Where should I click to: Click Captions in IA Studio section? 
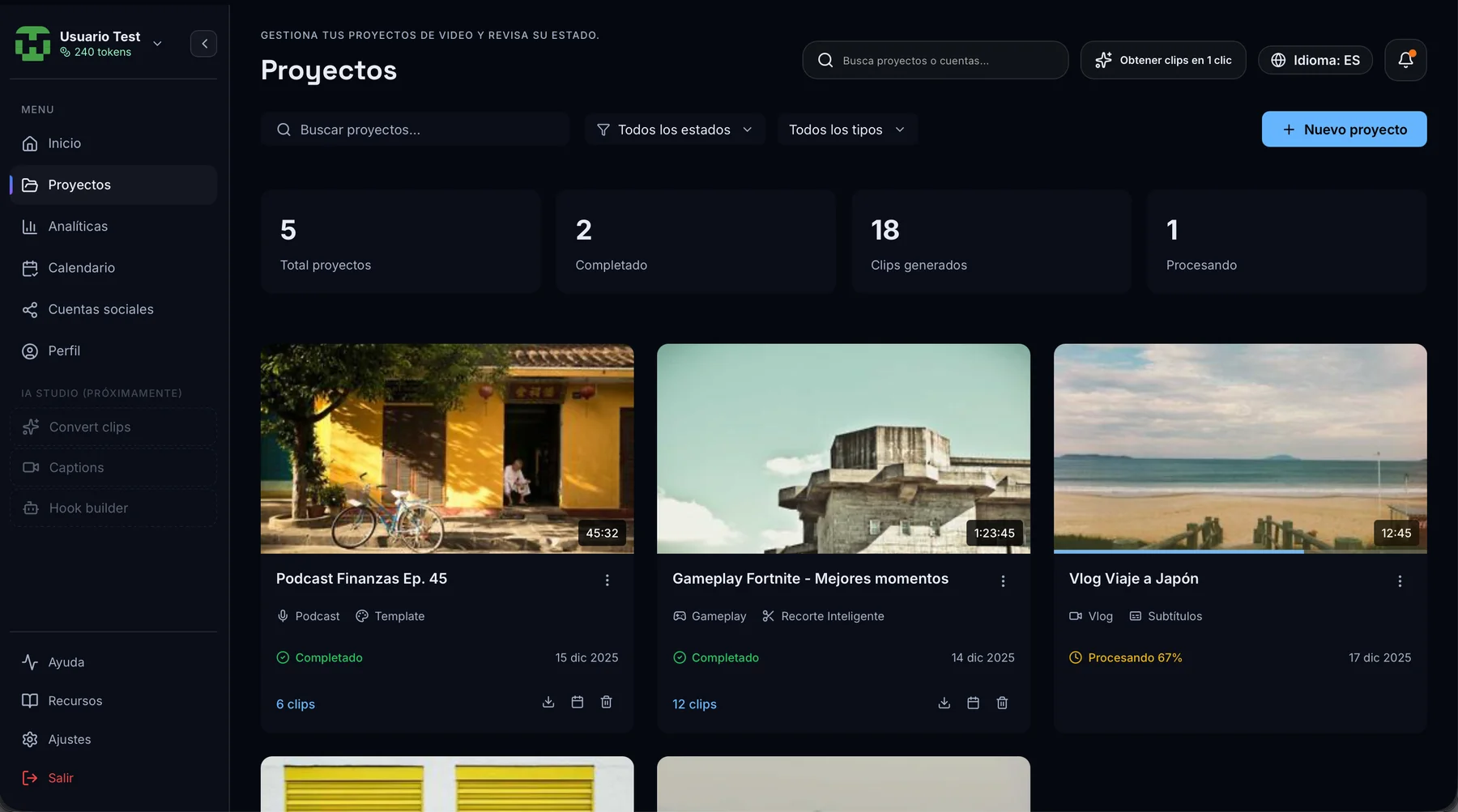(x=113, y=467)
